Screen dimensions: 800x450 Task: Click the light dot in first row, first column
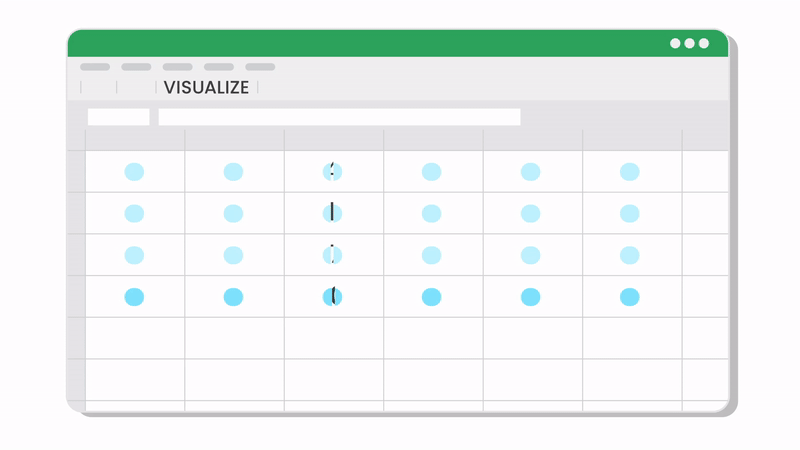tap(134, 172)
